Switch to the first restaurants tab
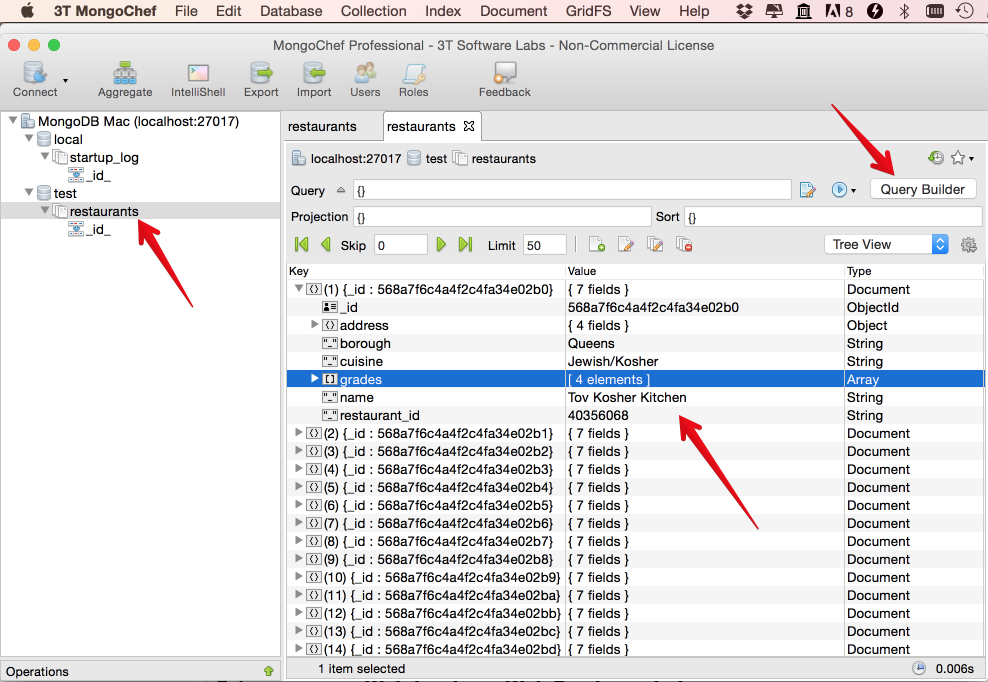The height and width of the screenshot is (682, 988). [x=322, y=127]
